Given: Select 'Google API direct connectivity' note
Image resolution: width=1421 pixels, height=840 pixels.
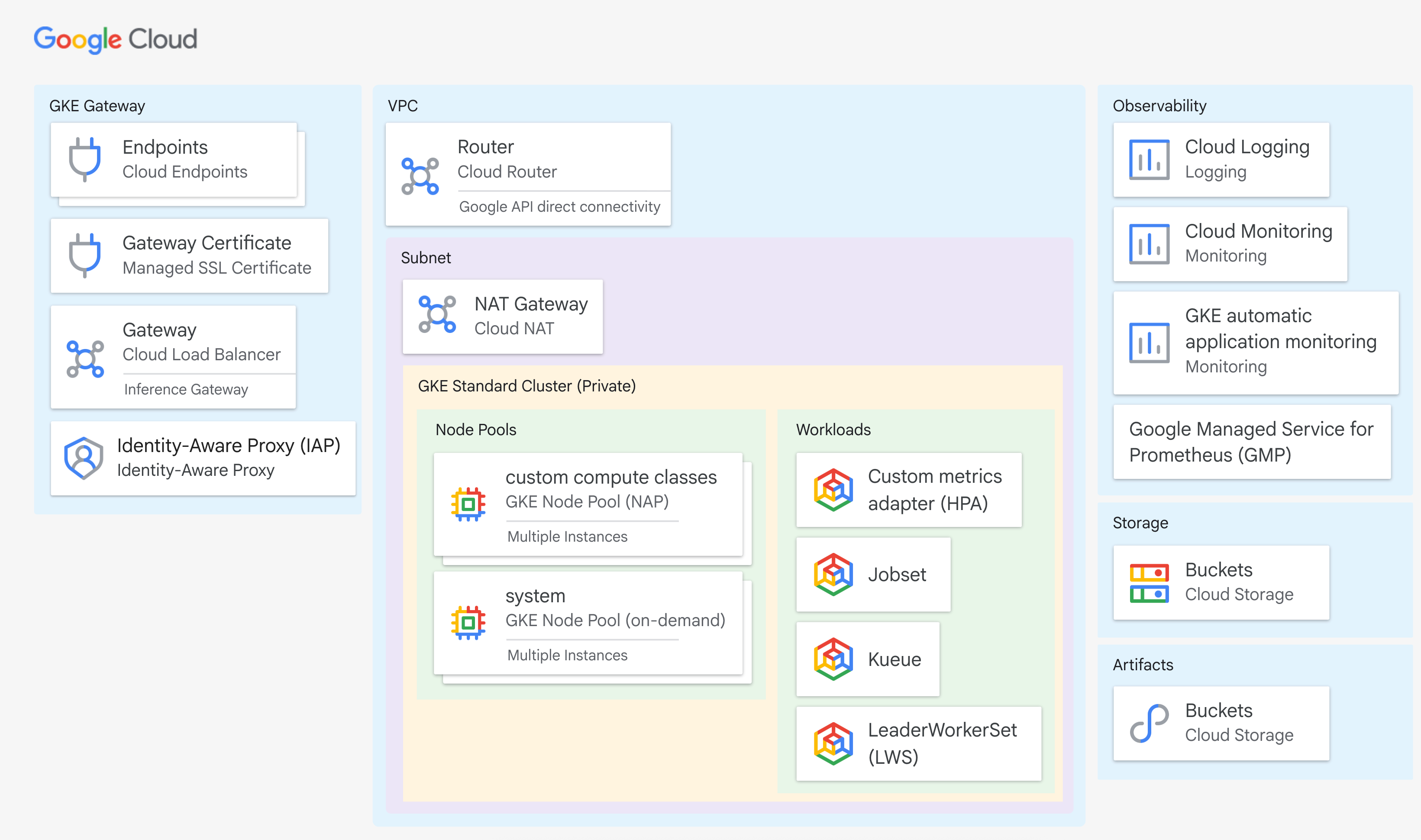Looking at the screenshot, I should click(560, 207).
